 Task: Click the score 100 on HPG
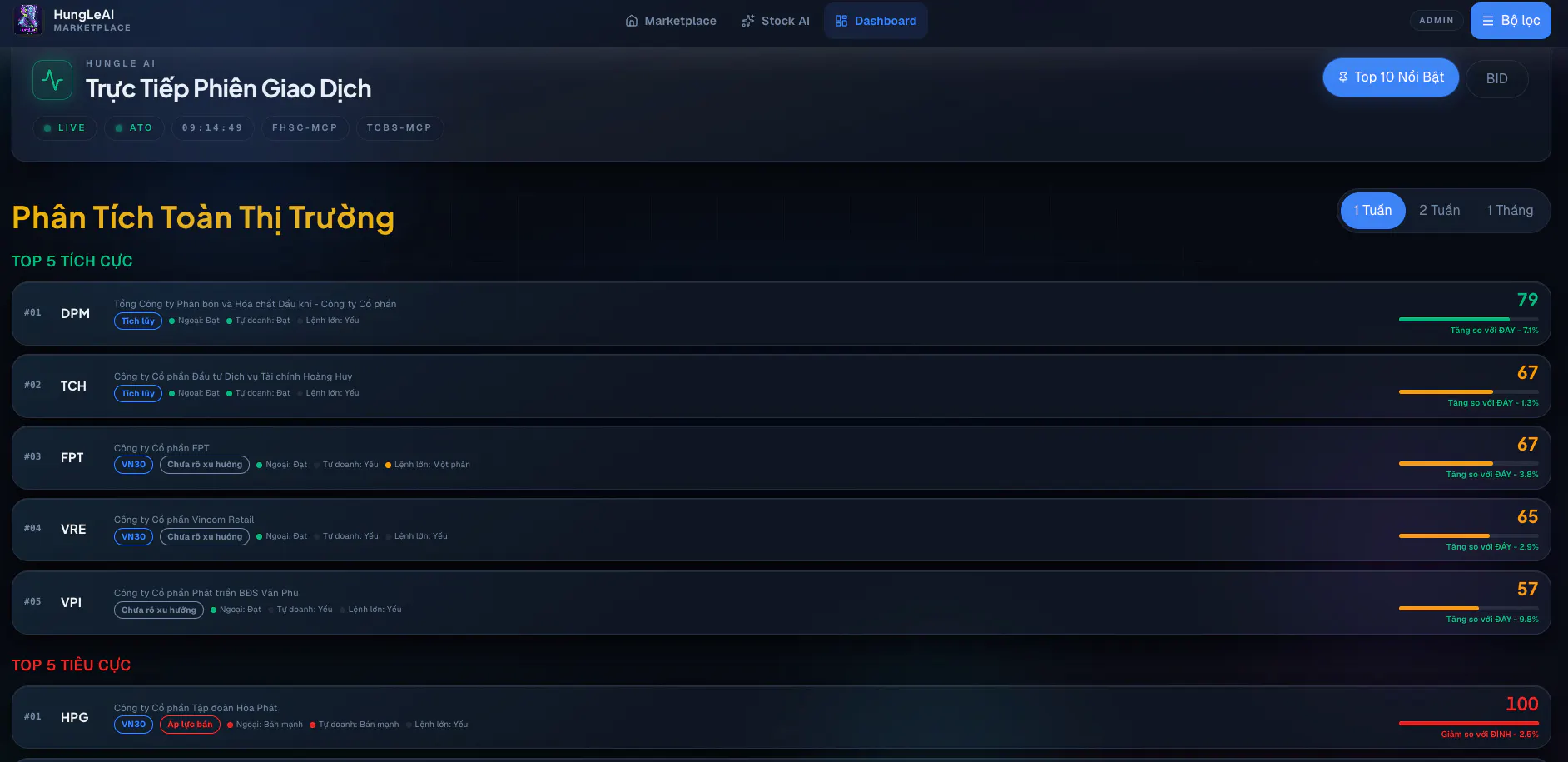[1522, 704]
